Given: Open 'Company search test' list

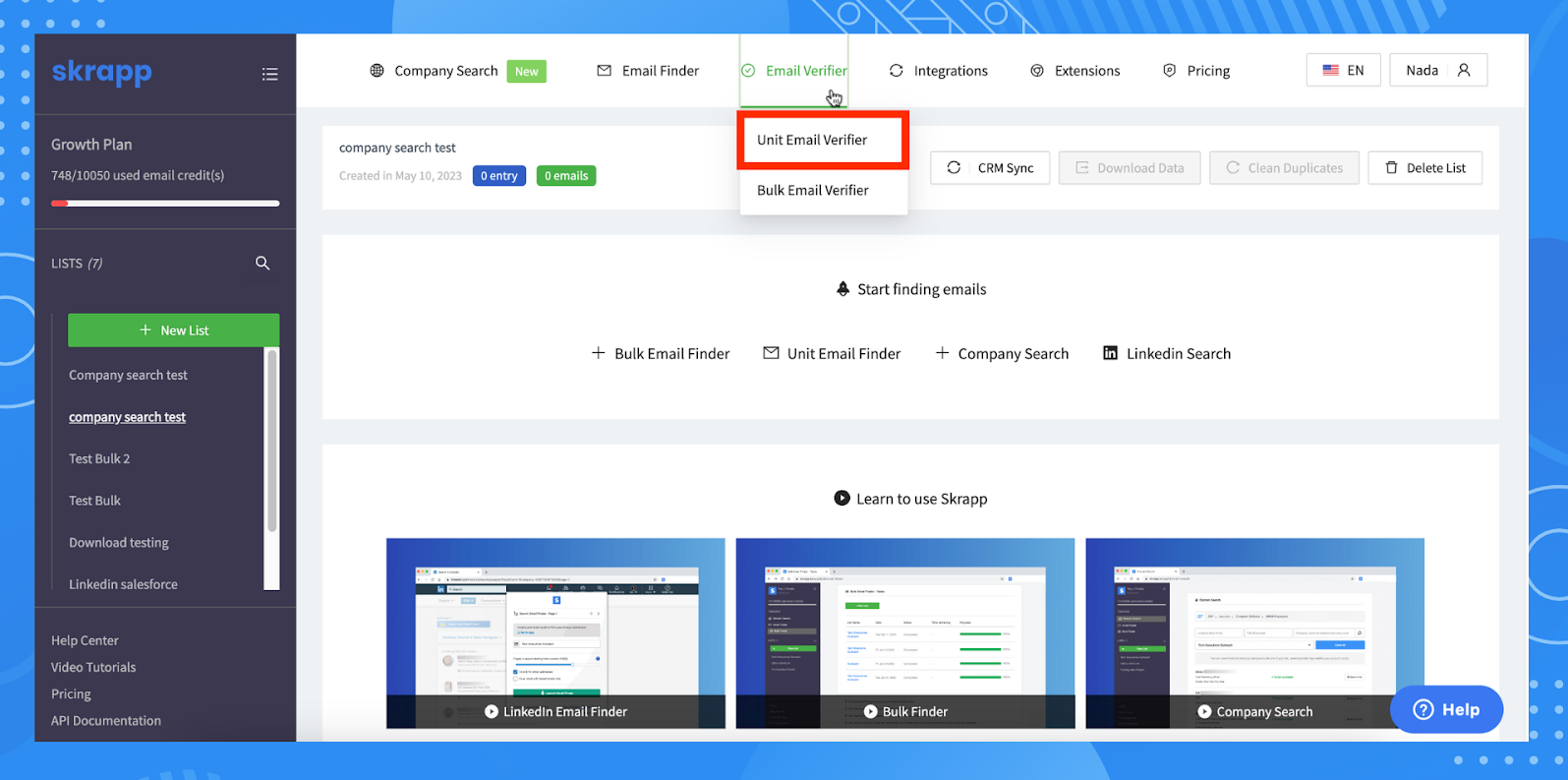Looking at the screenshot, I should point(128,375).
